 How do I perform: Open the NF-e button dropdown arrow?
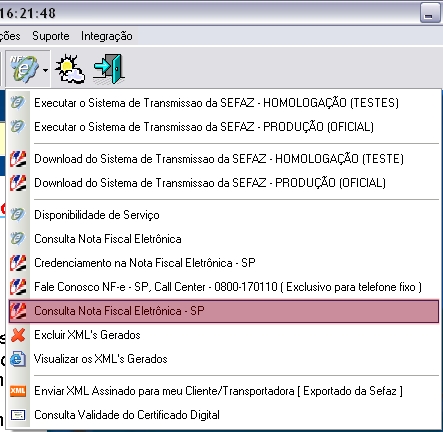point(45,70)
